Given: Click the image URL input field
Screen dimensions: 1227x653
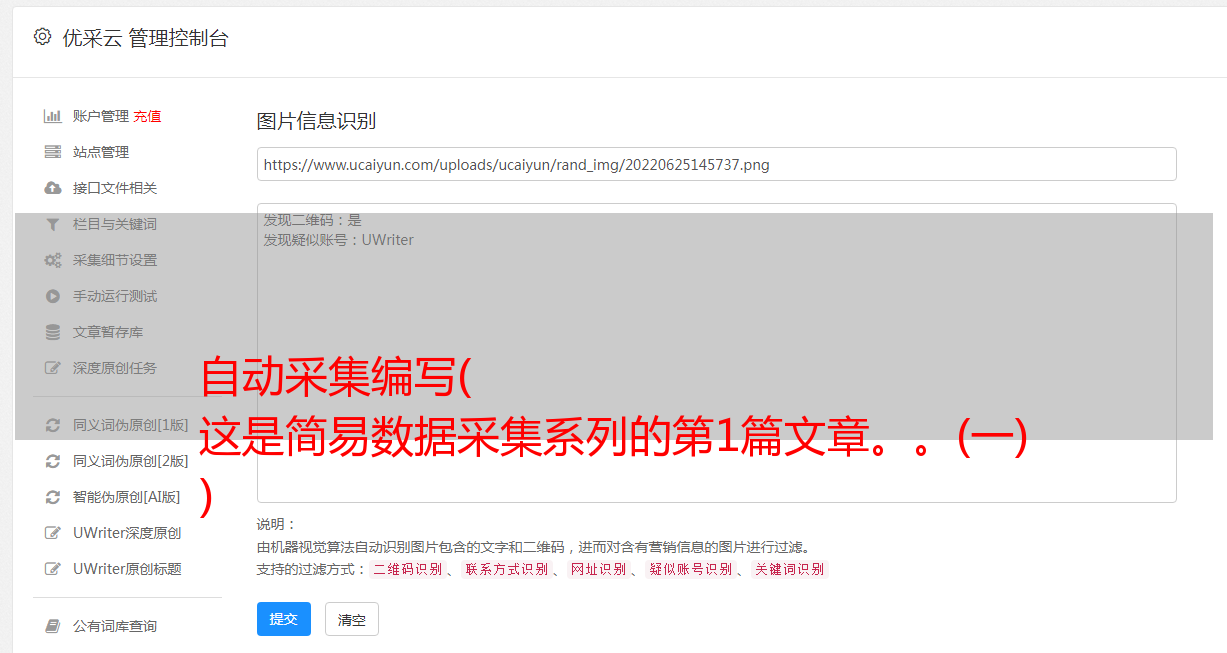Looking at the screenshot, I should coord(716,164).
